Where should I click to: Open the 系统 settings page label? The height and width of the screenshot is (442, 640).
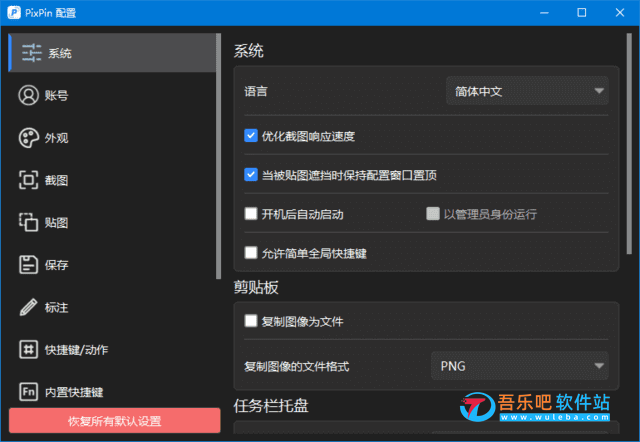click(x=60, y=53)
